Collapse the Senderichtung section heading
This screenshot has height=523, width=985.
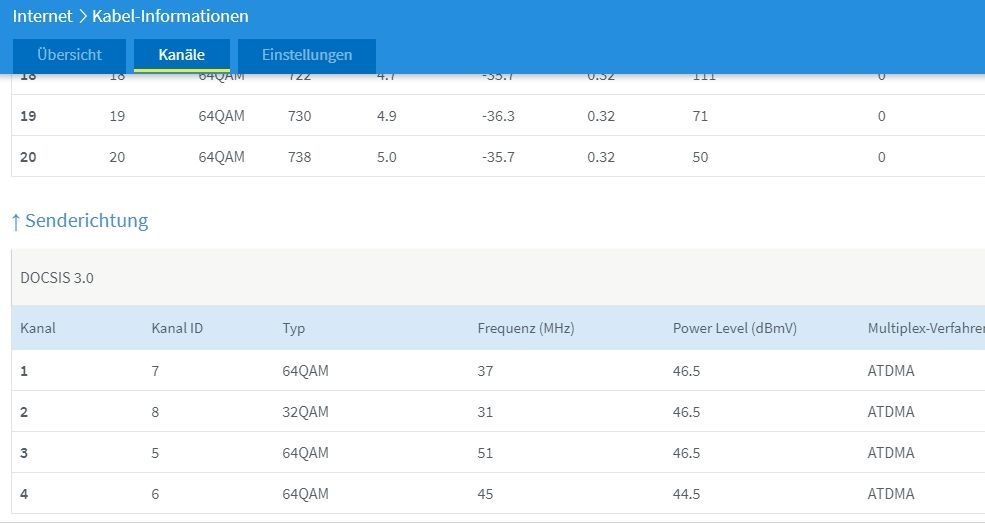[86, 220]
